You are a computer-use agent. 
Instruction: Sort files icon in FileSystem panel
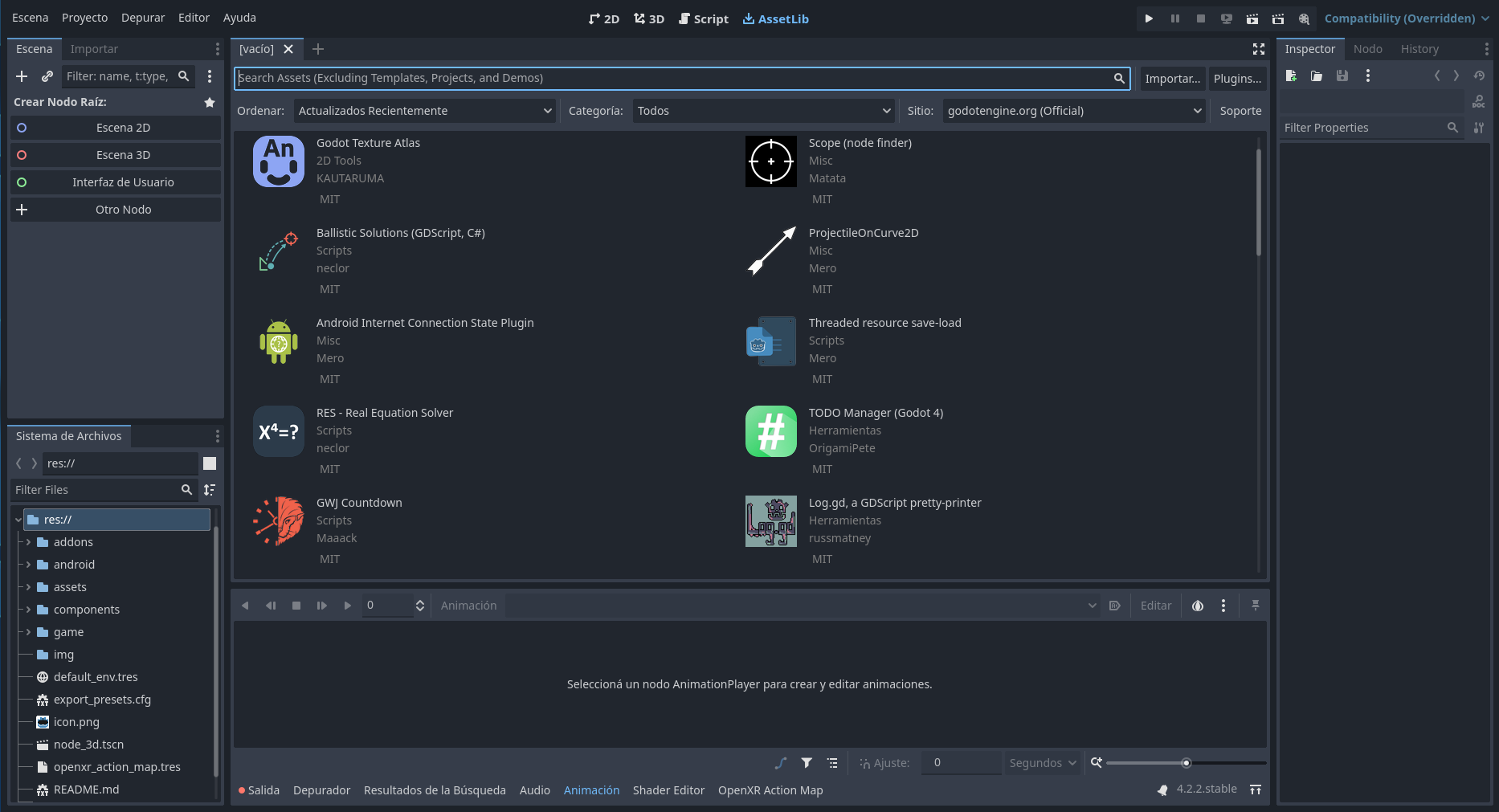coord(210,490)
